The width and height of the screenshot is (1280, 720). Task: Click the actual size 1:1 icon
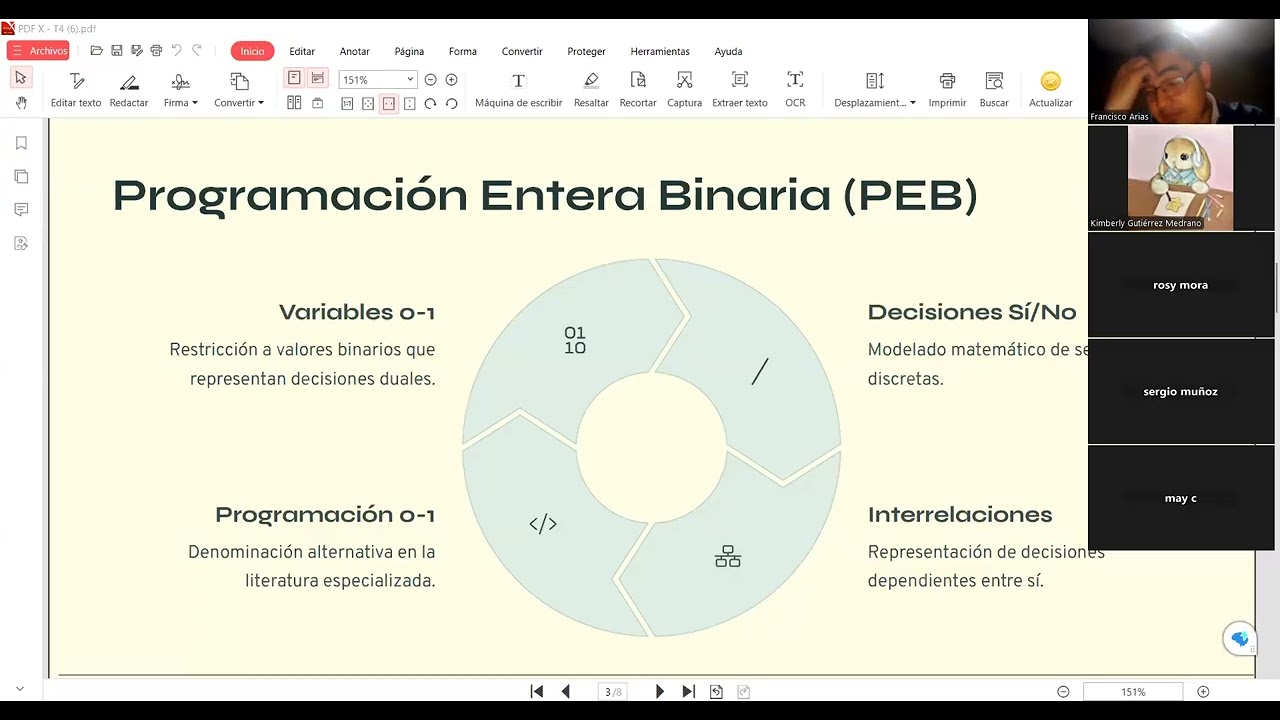point(347,104)
